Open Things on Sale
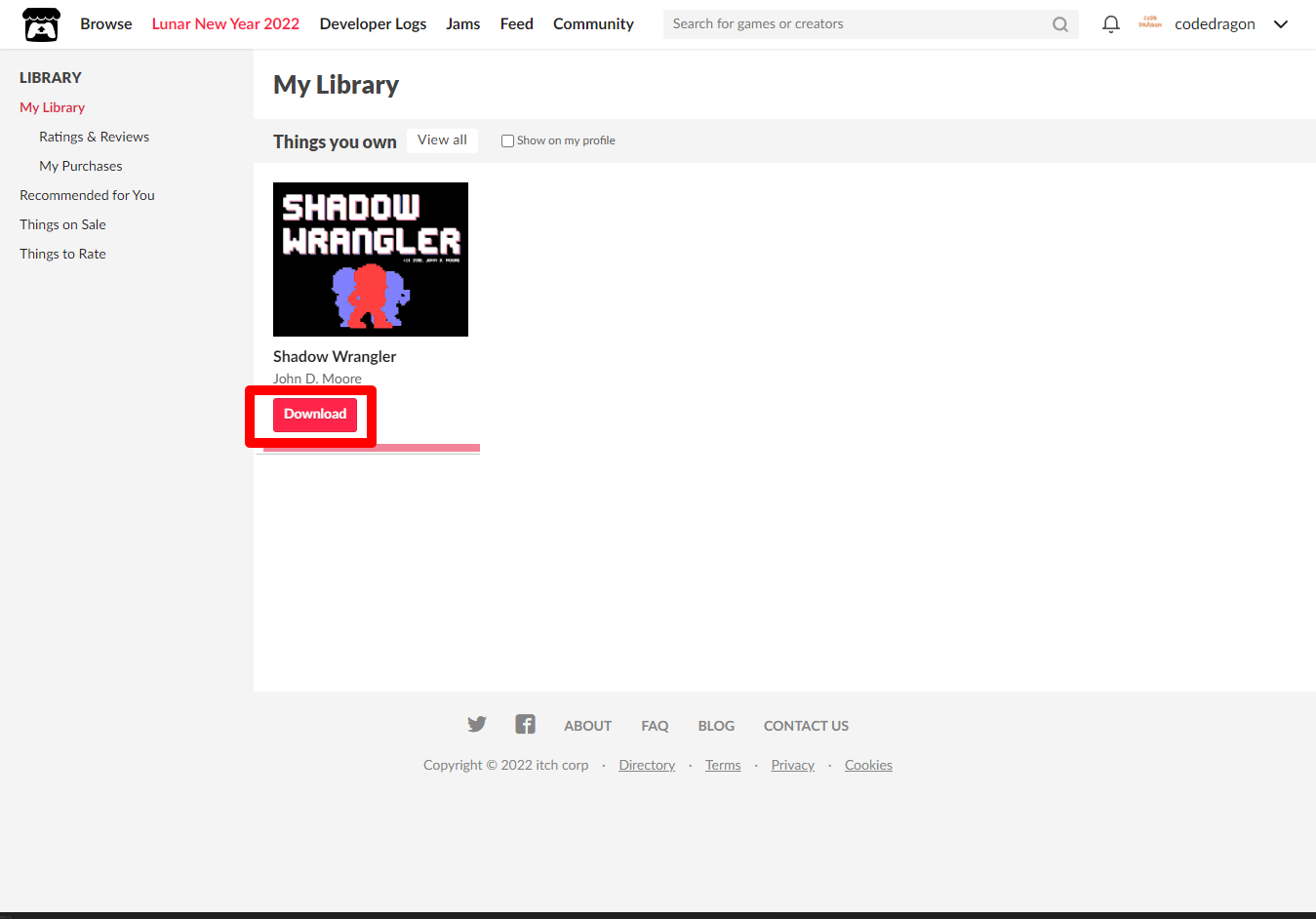Viewport: 1316px width, 919px height. tap(62, 224)
